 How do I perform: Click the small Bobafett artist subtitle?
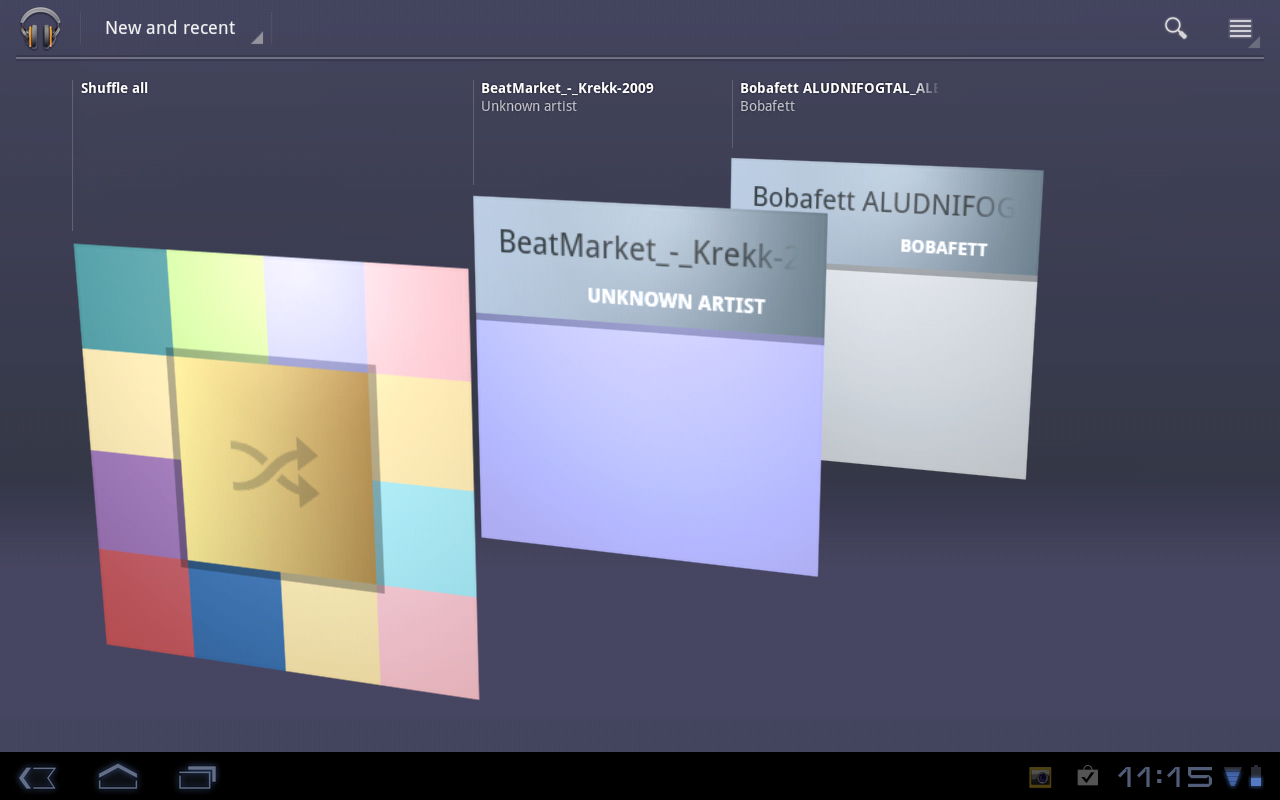click(767, 106)
